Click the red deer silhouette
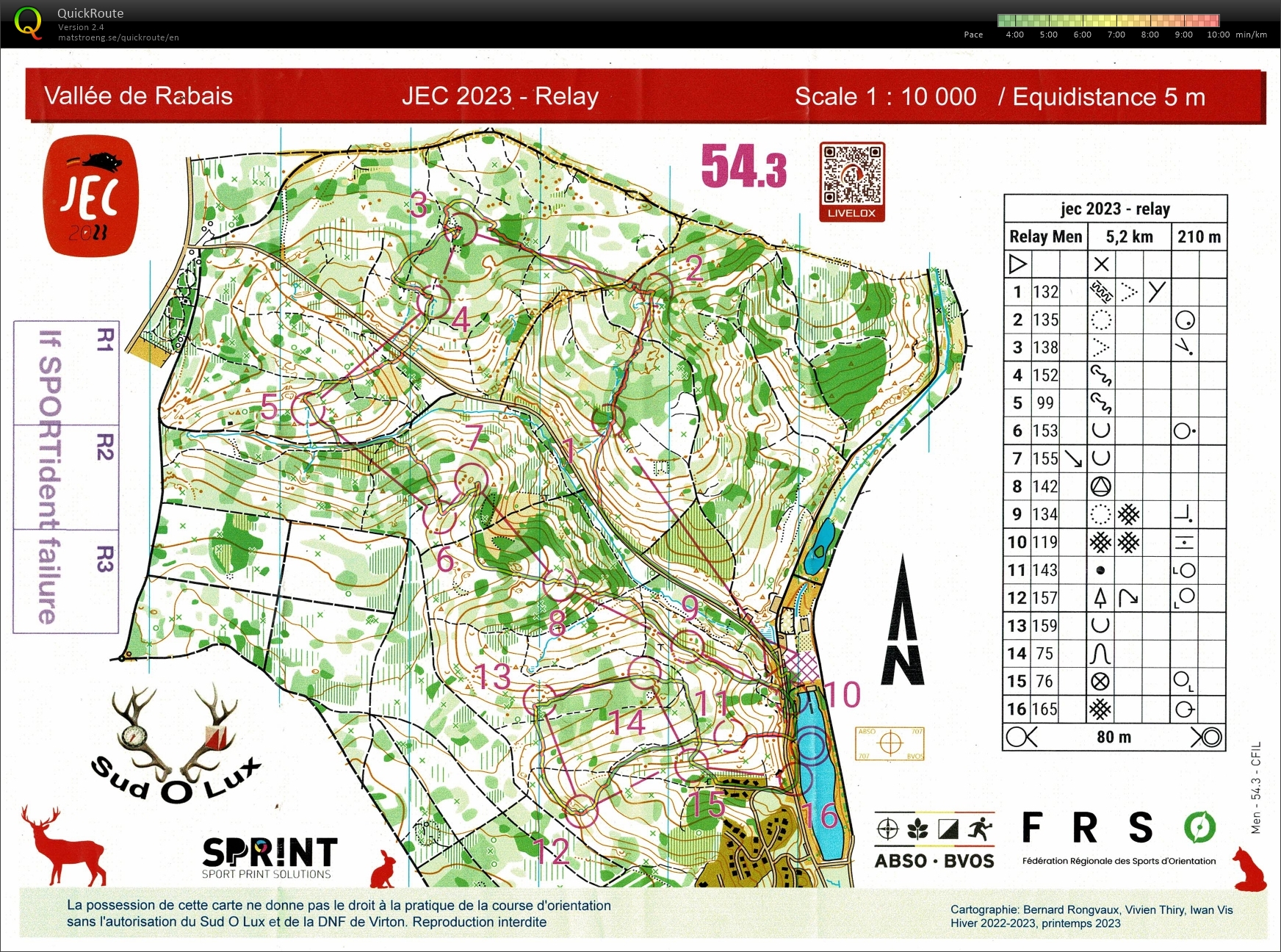This screenshot has height=952, width=1281. [x=64, y=844]
